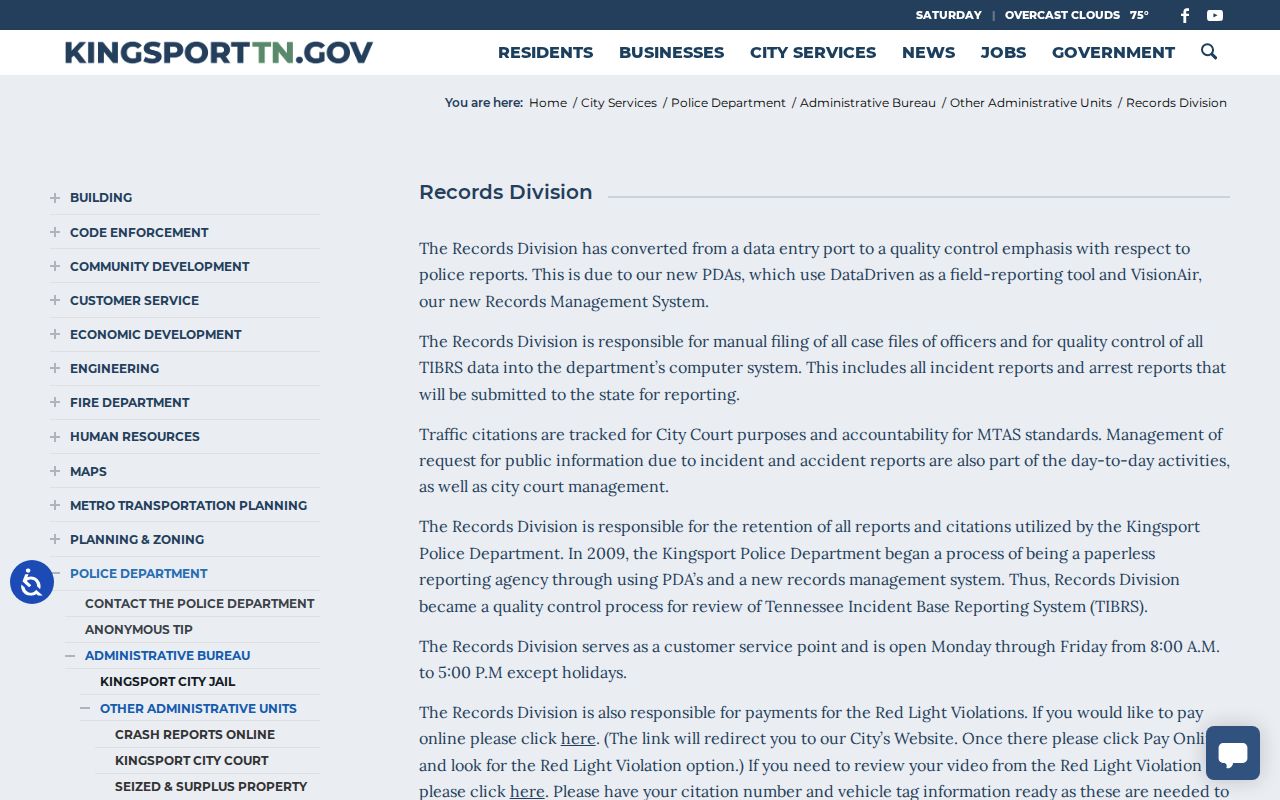Go to Home breadcrumb

[x=548, y=103]
